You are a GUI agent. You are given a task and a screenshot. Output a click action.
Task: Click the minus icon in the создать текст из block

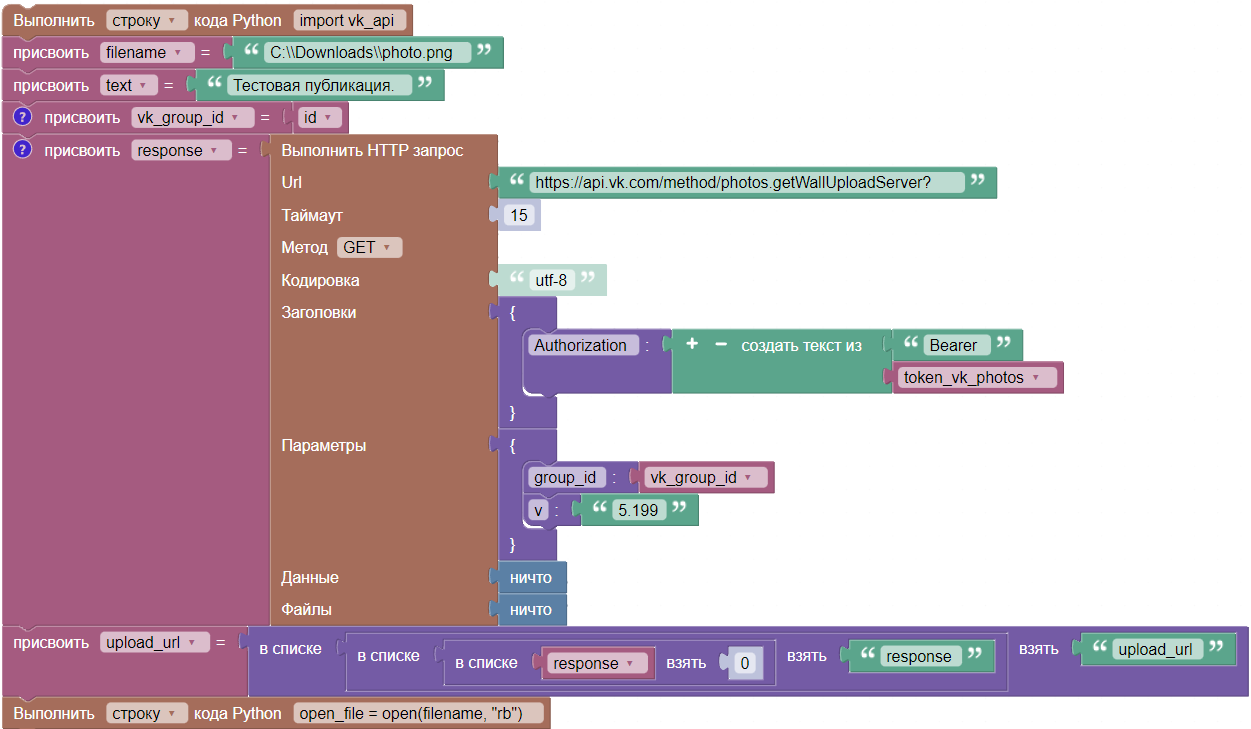720,345
